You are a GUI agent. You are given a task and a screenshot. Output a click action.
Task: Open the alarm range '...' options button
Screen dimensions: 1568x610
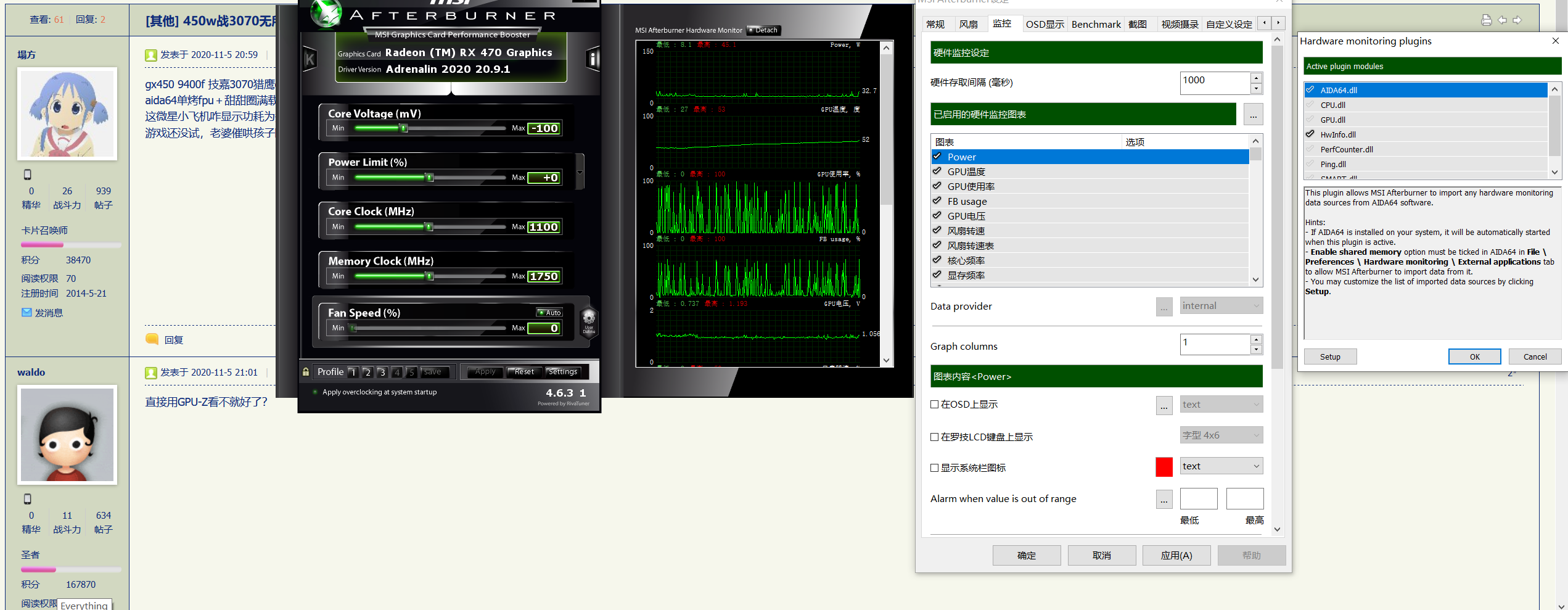[x=1164, y=499]
